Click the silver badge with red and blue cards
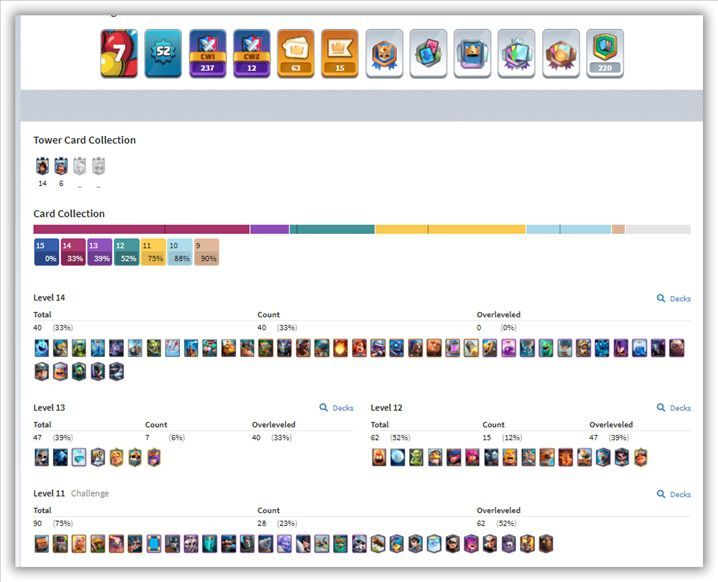The image size is (718, 582). [x=428, y=53]
